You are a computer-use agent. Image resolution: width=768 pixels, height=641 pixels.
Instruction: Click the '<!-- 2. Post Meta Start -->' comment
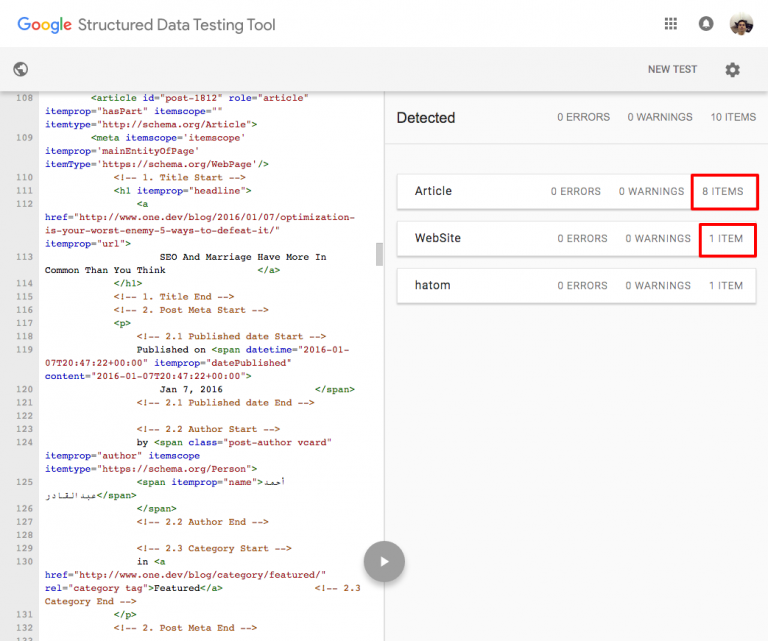click(x=191, y=310)
